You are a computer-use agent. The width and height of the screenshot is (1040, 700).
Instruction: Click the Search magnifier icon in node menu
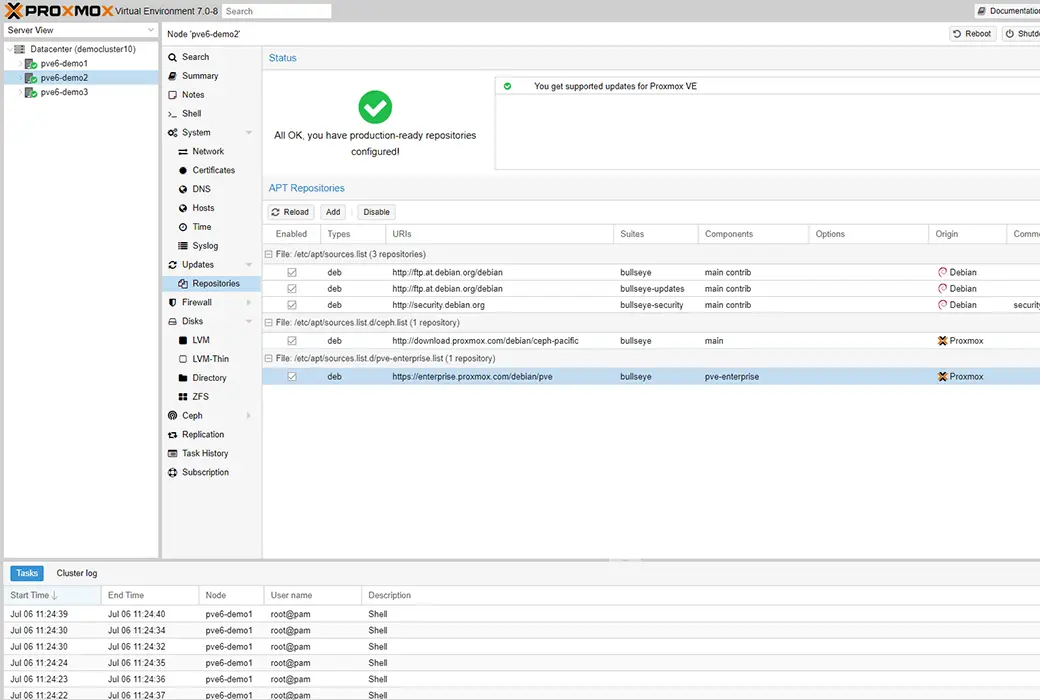click(172, 58)
